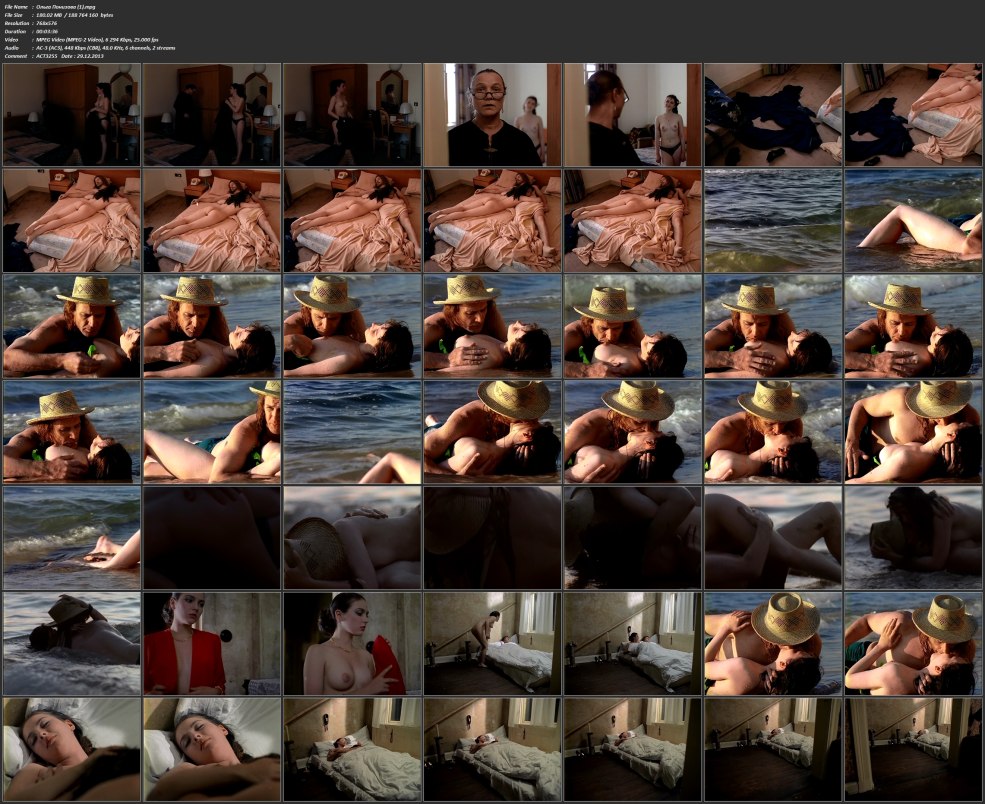985x804 pixels.
Task: Click first thumbnail in the fifth row
Action: [x=71, y=537]
